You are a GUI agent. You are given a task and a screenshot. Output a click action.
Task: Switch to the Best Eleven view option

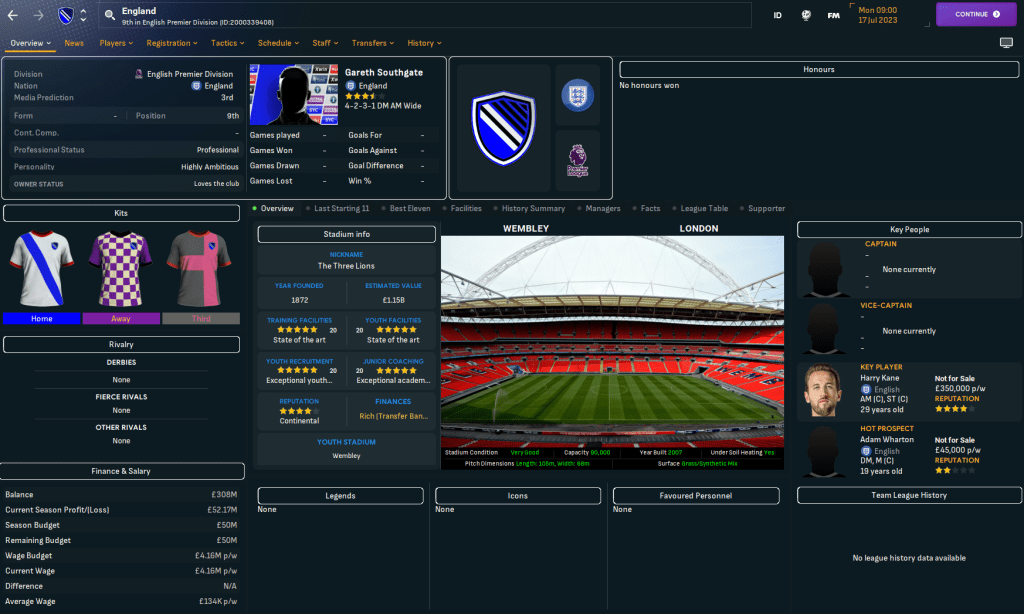[411, 208]
